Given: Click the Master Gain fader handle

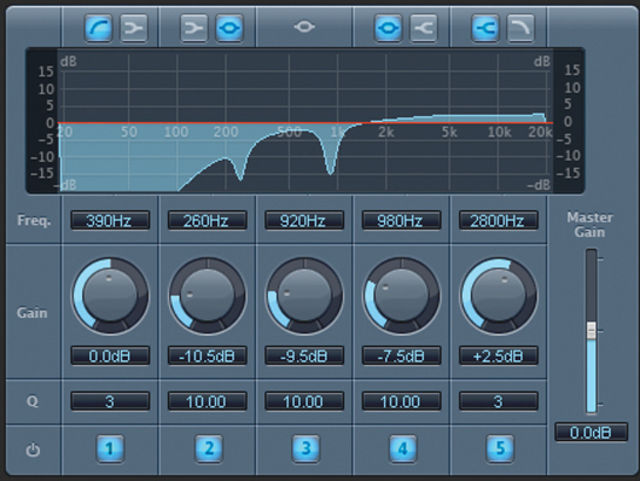Looking at the screenshot, I should point(591,331).
